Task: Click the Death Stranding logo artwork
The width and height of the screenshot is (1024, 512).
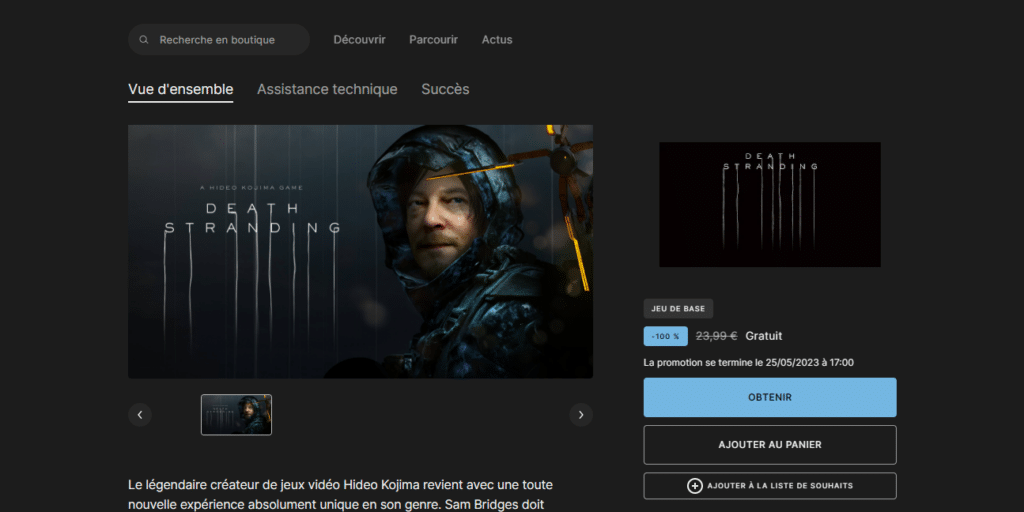Action: pos(770,204)
